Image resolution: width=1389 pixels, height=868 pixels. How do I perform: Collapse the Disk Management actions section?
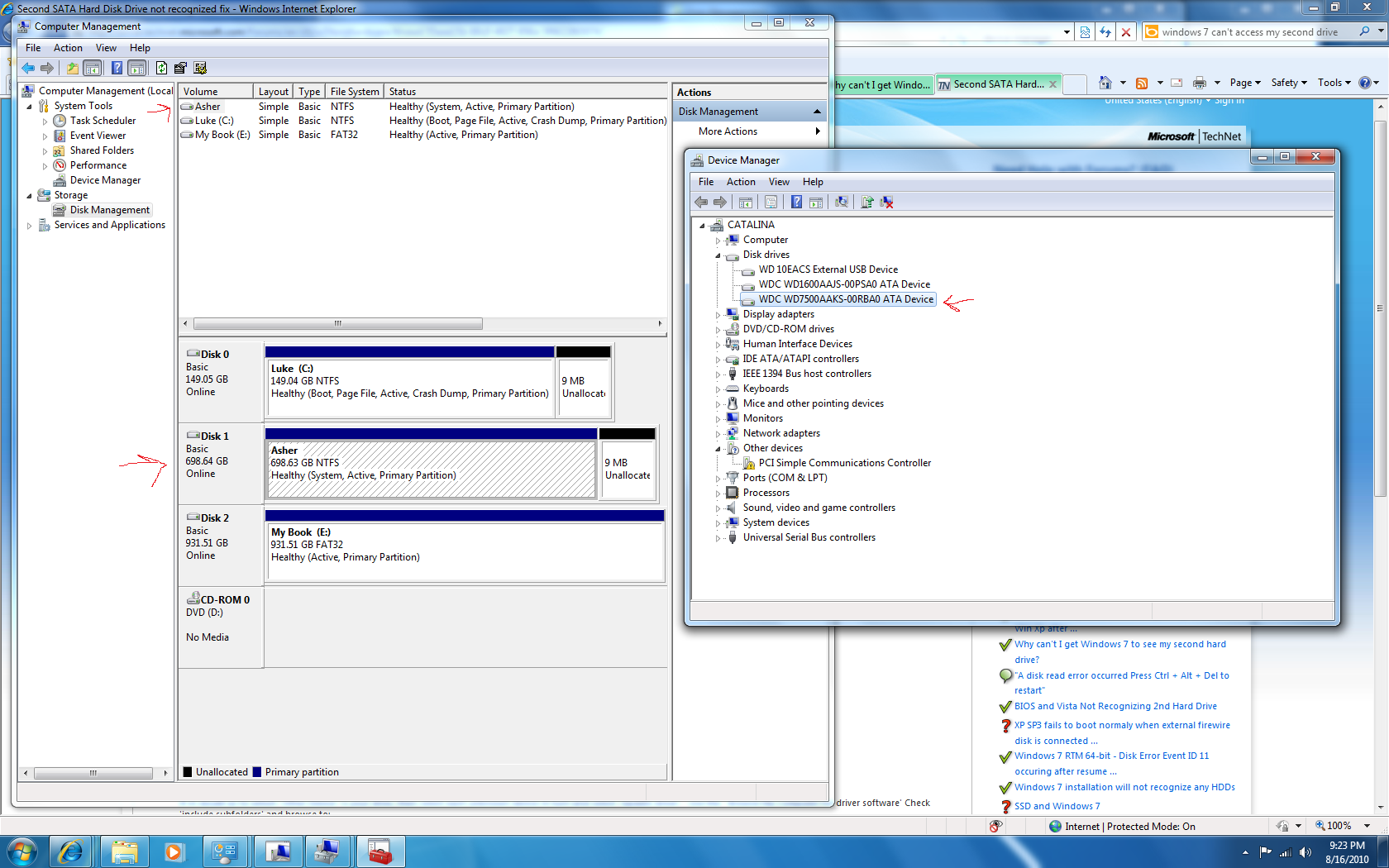tap(817, 112)
